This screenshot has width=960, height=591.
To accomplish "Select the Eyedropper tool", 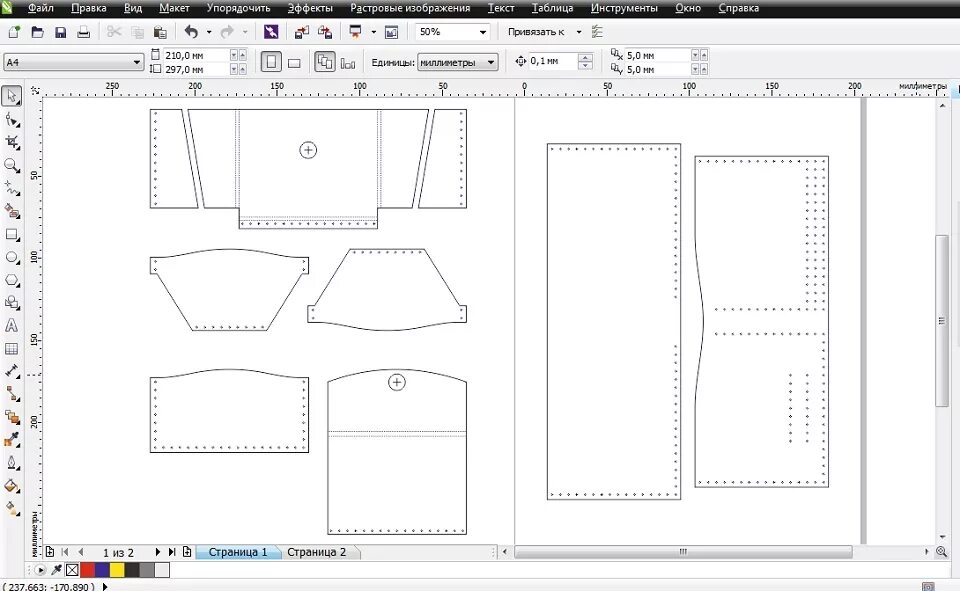I will (12, 440).
